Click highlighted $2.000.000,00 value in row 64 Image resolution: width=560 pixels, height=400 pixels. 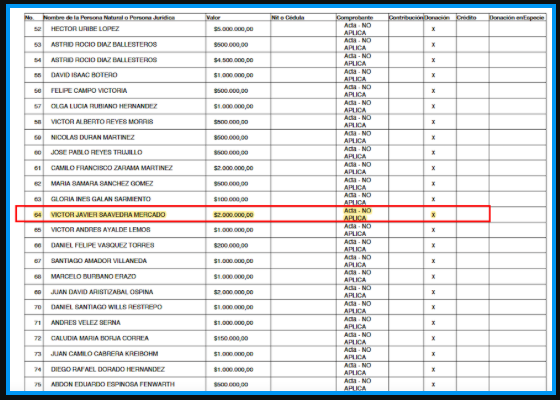pyautogui.click(x=234, y=215)
